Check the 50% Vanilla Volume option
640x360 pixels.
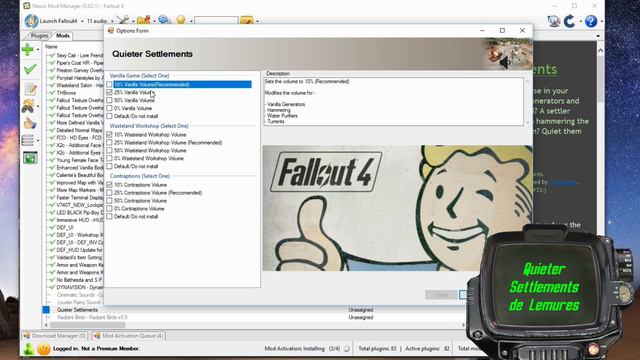coord(109,100)
